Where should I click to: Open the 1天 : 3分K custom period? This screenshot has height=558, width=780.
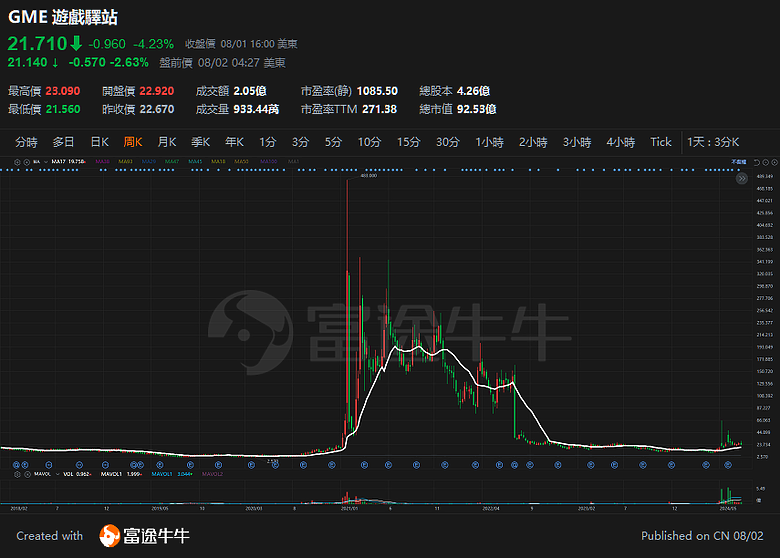point(713,142)
